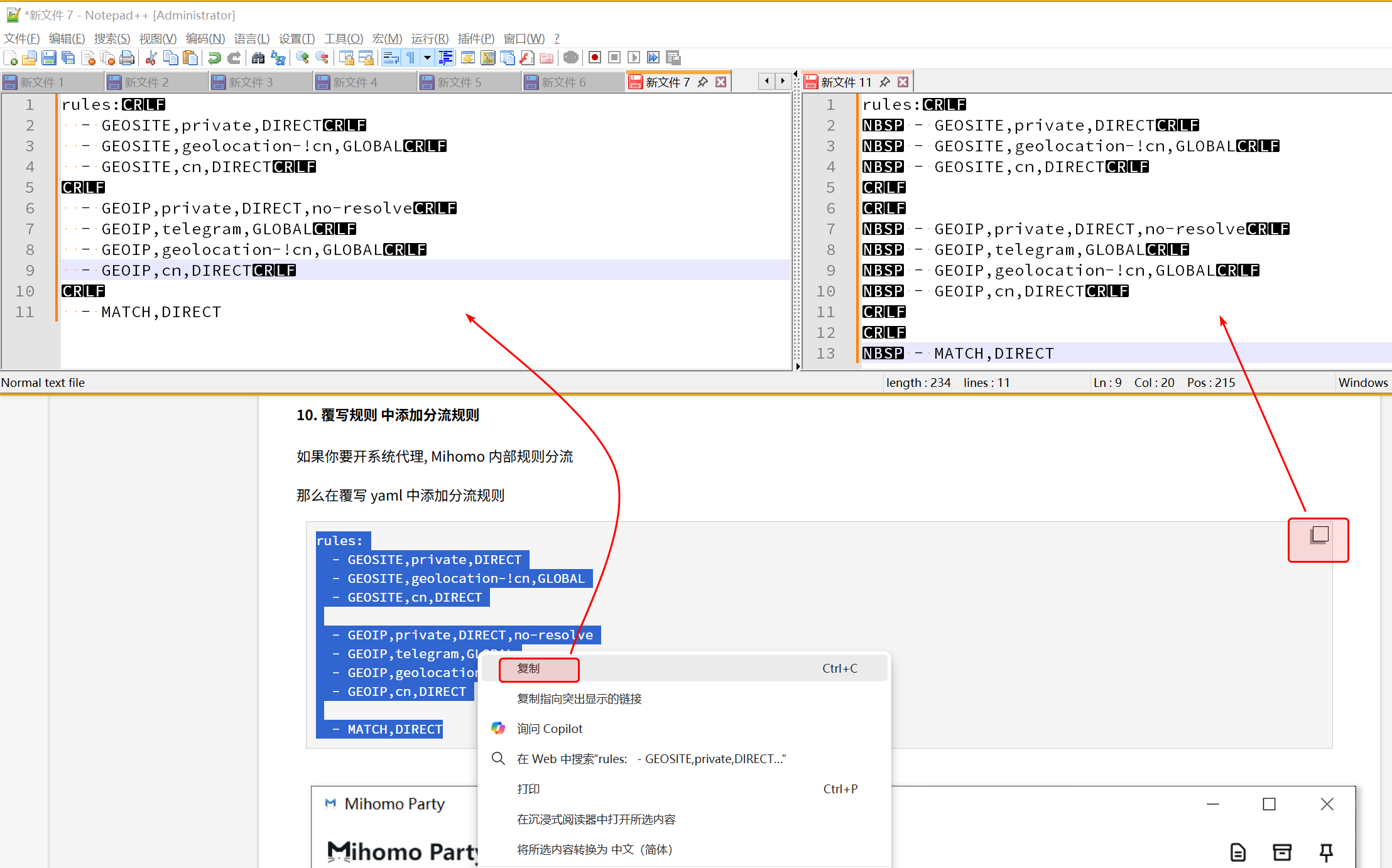Click the Undo arrow icon

[x=214, y=58]
